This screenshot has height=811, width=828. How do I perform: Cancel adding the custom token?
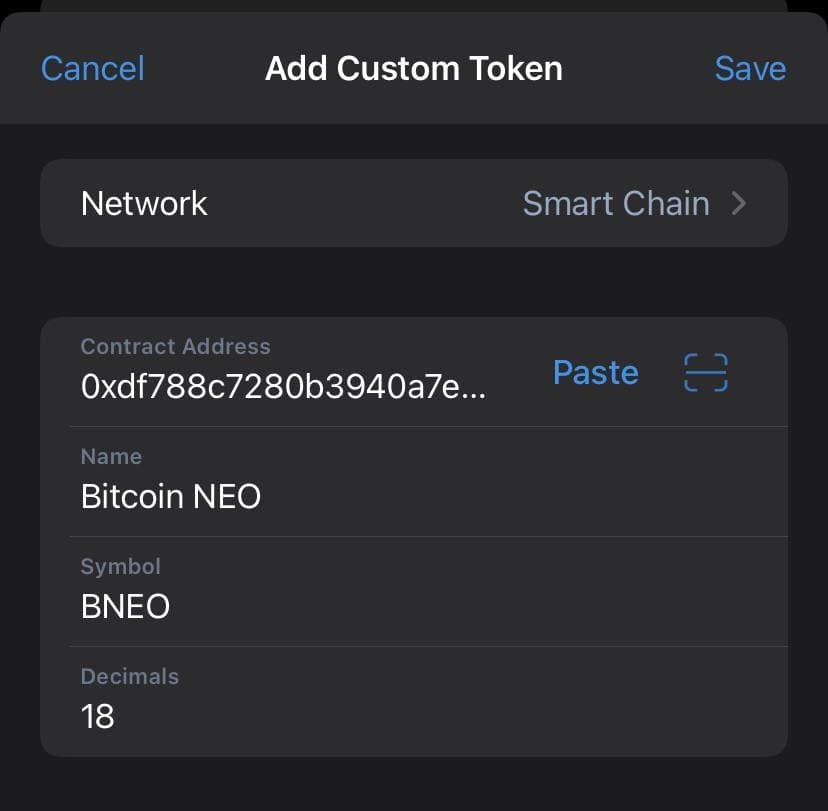[93, 69]
